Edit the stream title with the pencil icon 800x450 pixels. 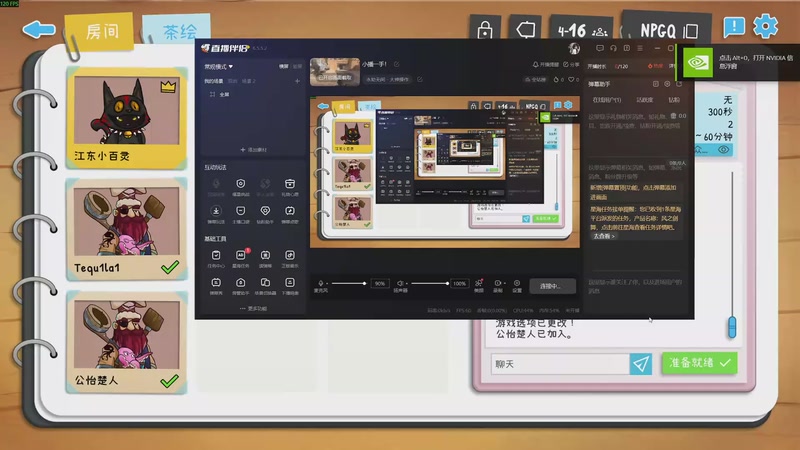(x=396, y=64)
